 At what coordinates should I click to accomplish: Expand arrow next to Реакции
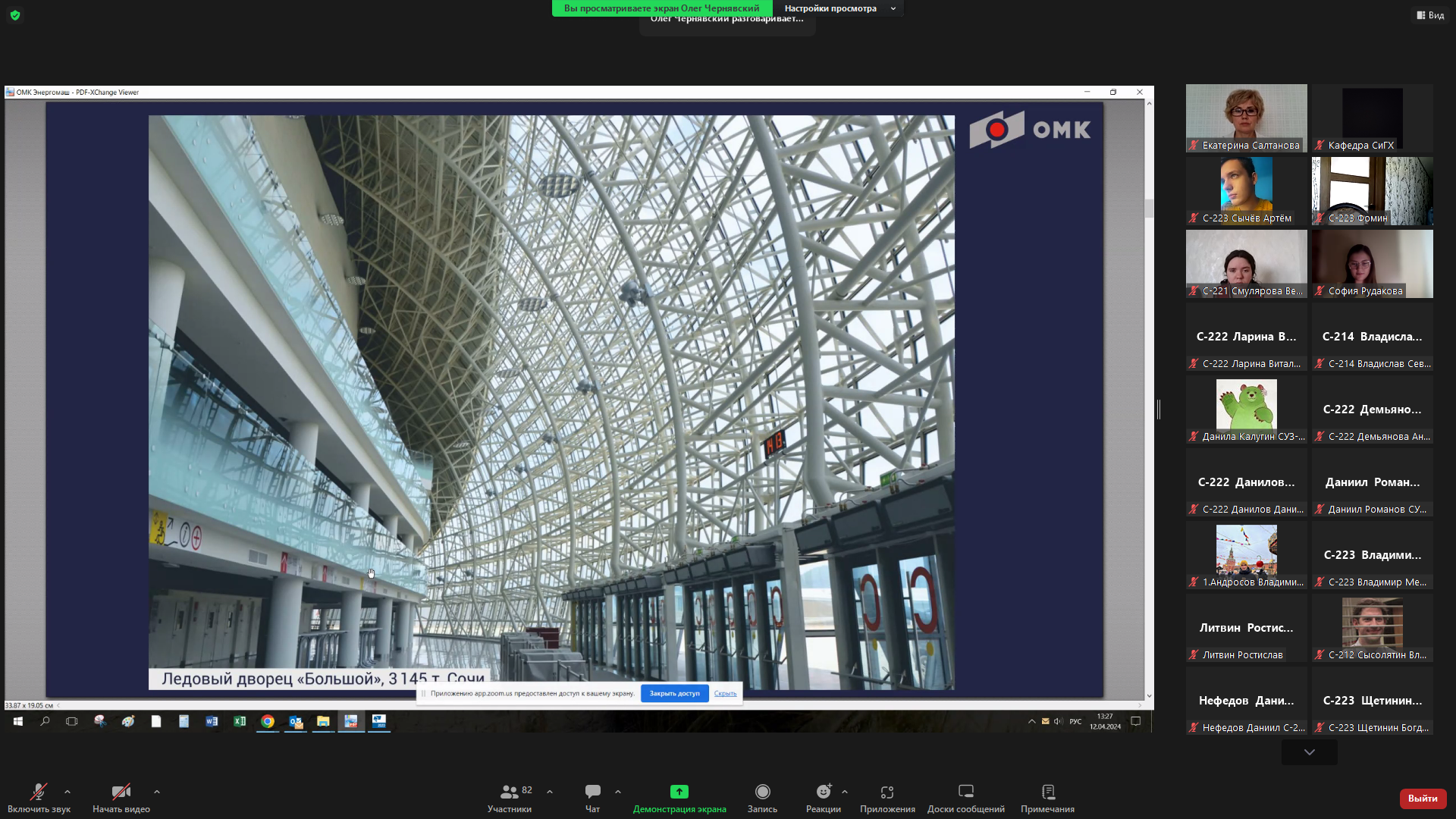coord(845,792)
